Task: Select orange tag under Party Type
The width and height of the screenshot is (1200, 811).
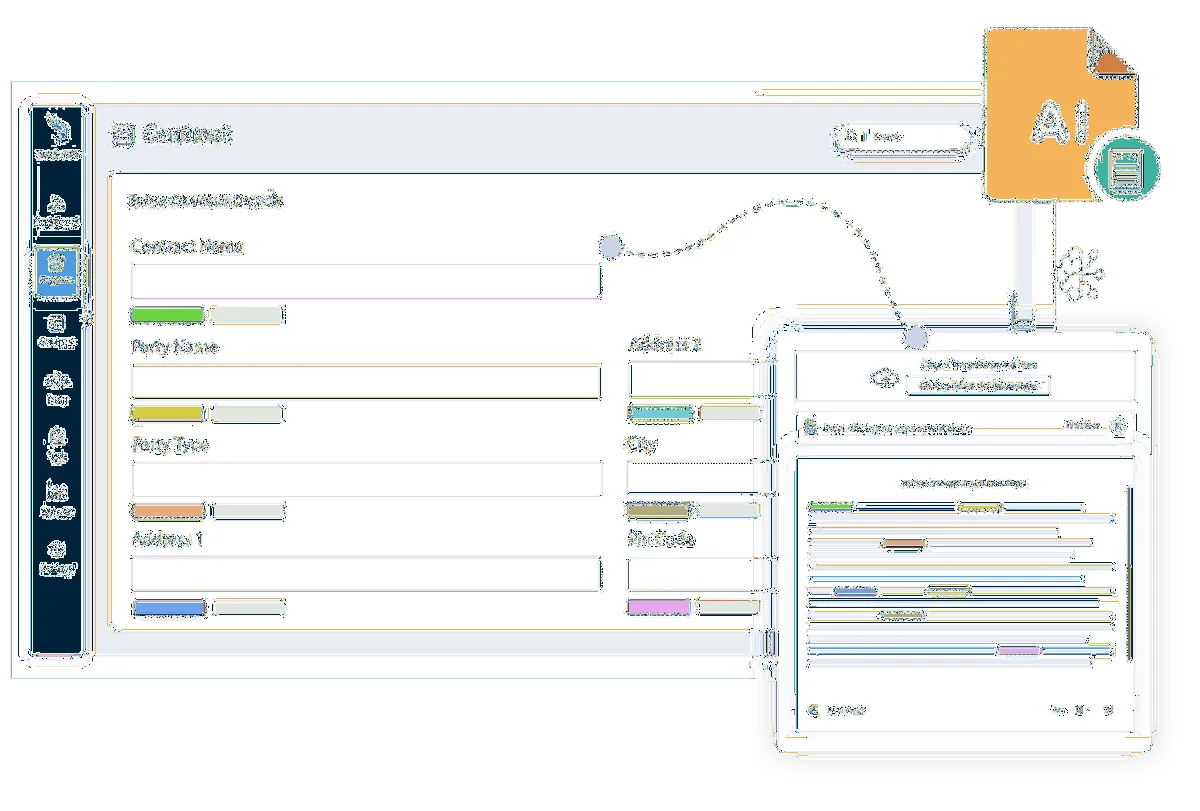Action: [168, 511]
